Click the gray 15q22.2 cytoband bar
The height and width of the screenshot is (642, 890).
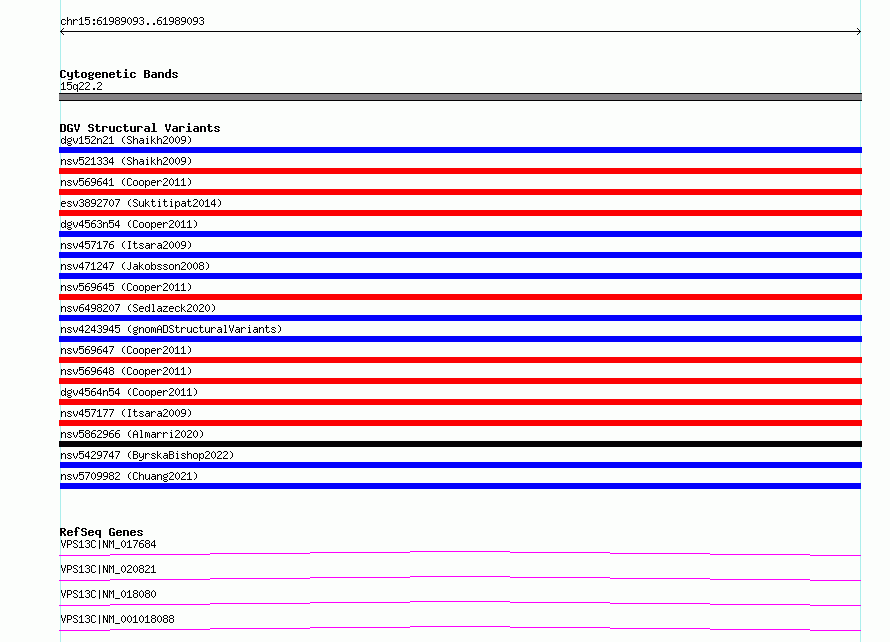(x=460, y=97)
